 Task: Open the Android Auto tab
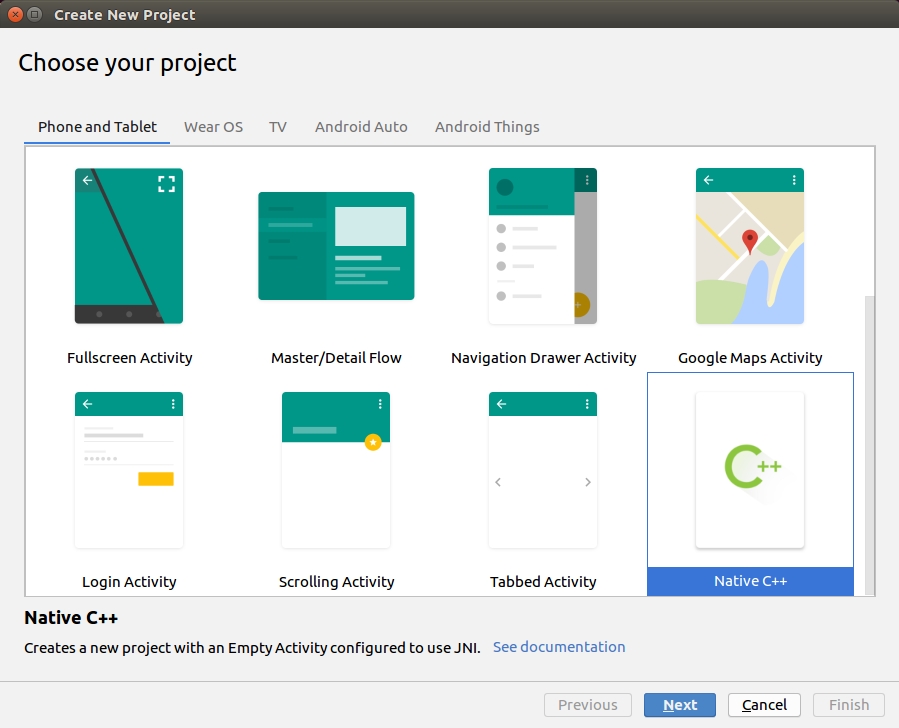[361, 127]
